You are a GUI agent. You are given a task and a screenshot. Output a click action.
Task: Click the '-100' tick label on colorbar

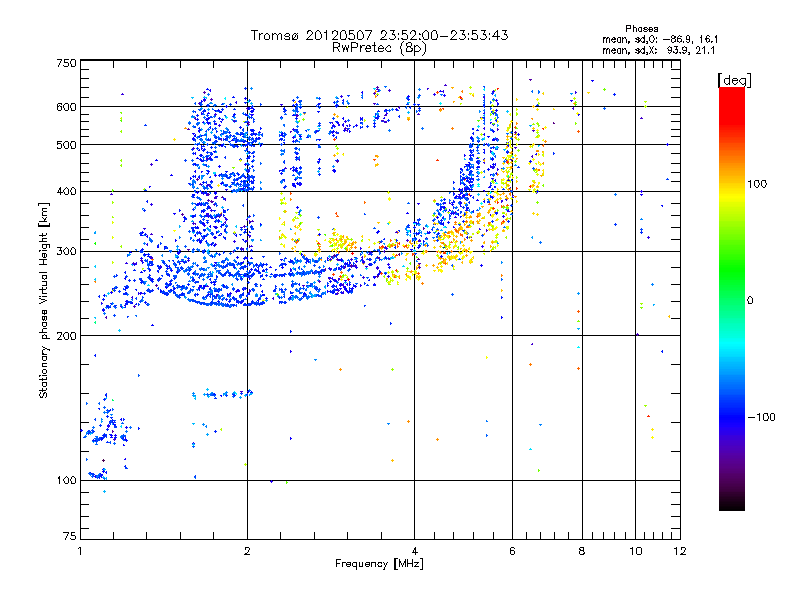pyautogui.click(x=762, y=417)
